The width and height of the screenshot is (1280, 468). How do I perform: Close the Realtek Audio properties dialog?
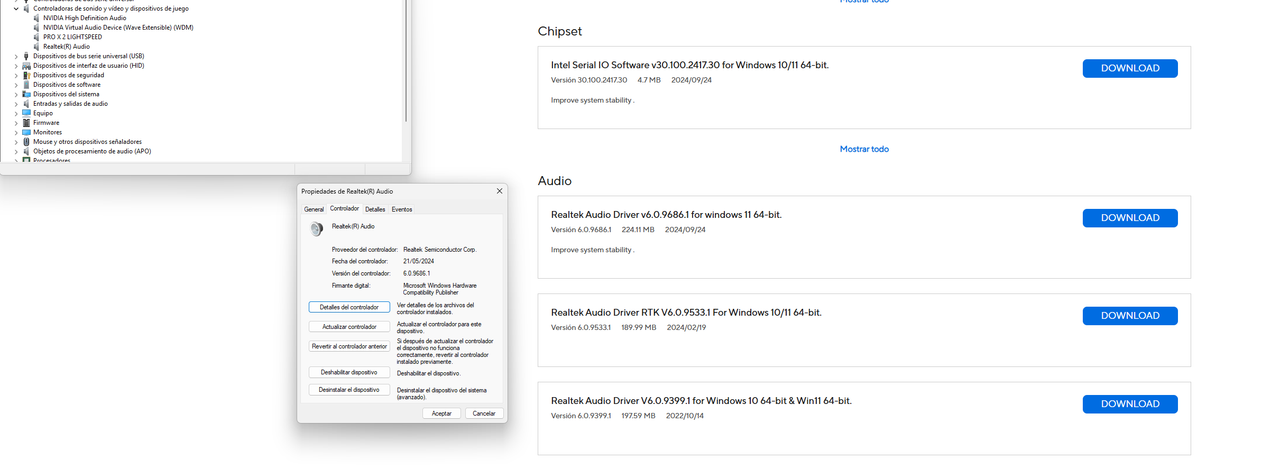pyautogui.click(x=499, y=190)
